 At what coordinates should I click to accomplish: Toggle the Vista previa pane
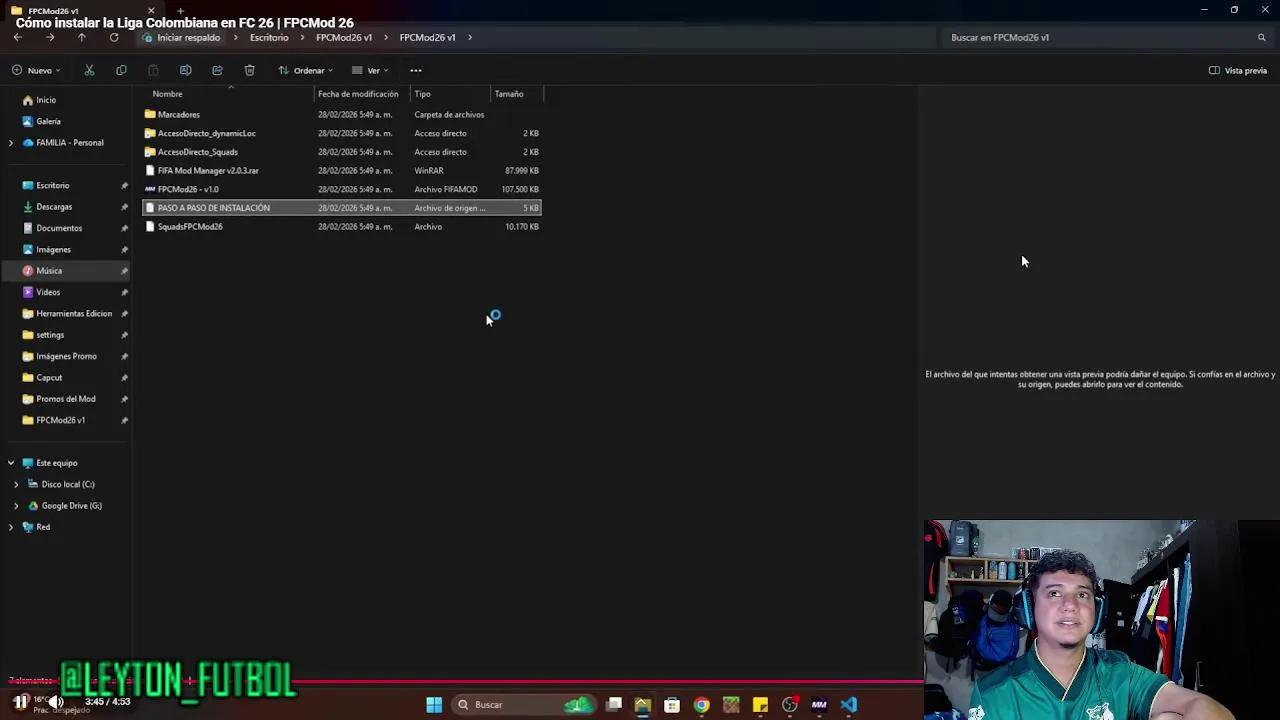1237,70
